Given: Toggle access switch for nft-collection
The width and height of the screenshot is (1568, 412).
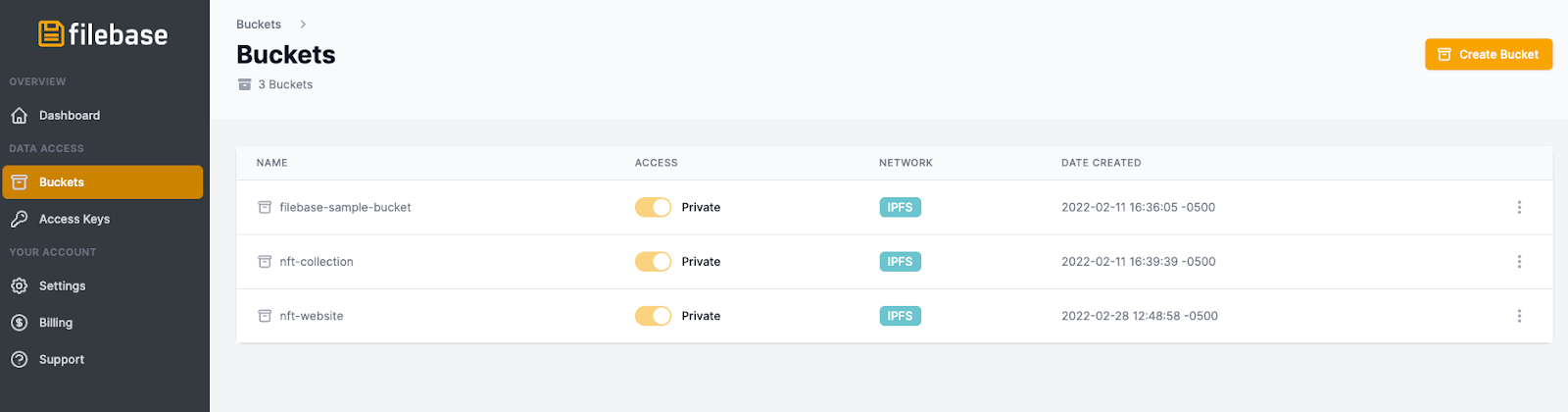Looking at the screenshot, I should tap(653, 262).
